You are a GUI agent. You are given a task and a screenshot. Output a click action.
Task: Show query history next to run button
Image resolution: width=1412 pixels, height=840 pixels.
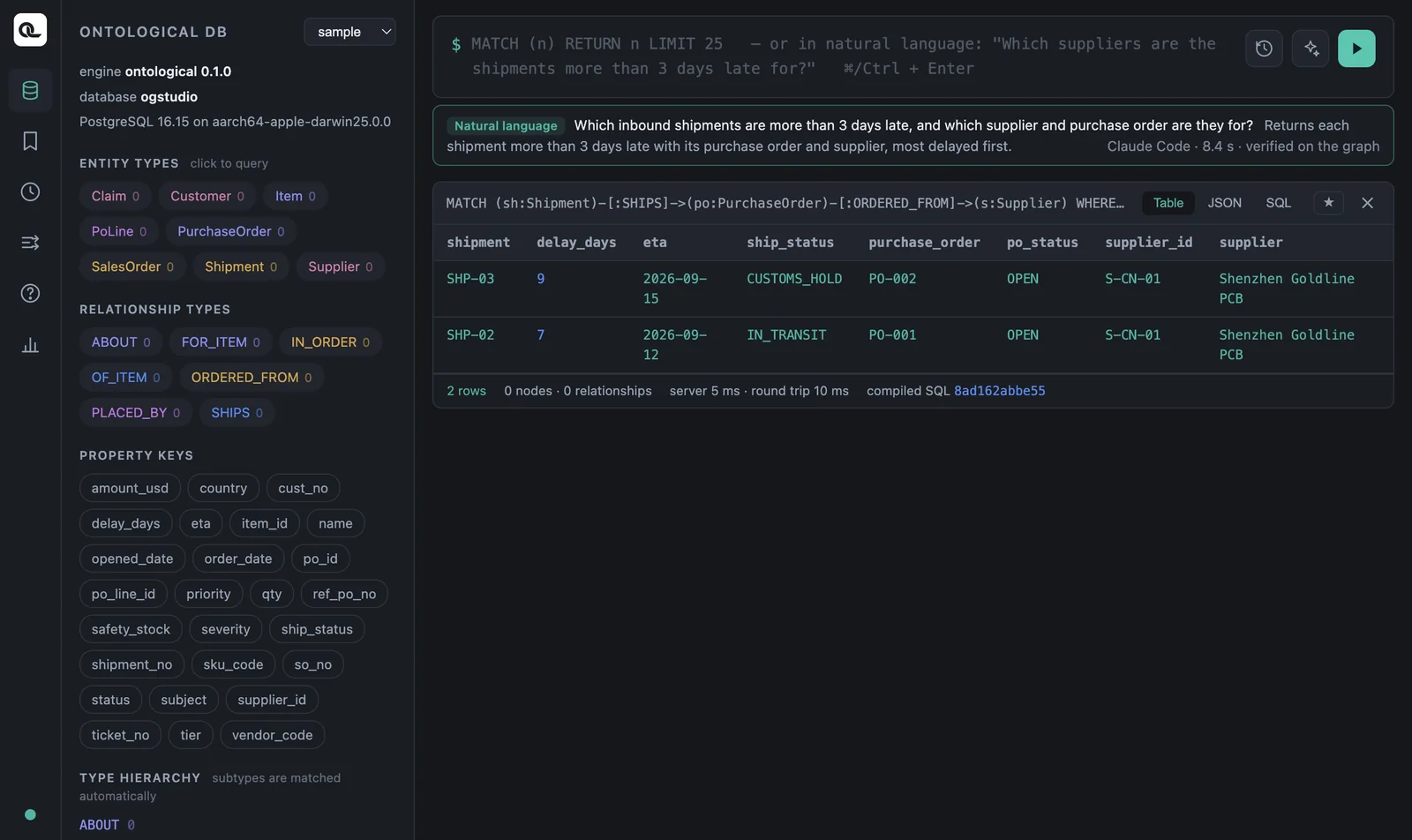(x=1264, y=49)
